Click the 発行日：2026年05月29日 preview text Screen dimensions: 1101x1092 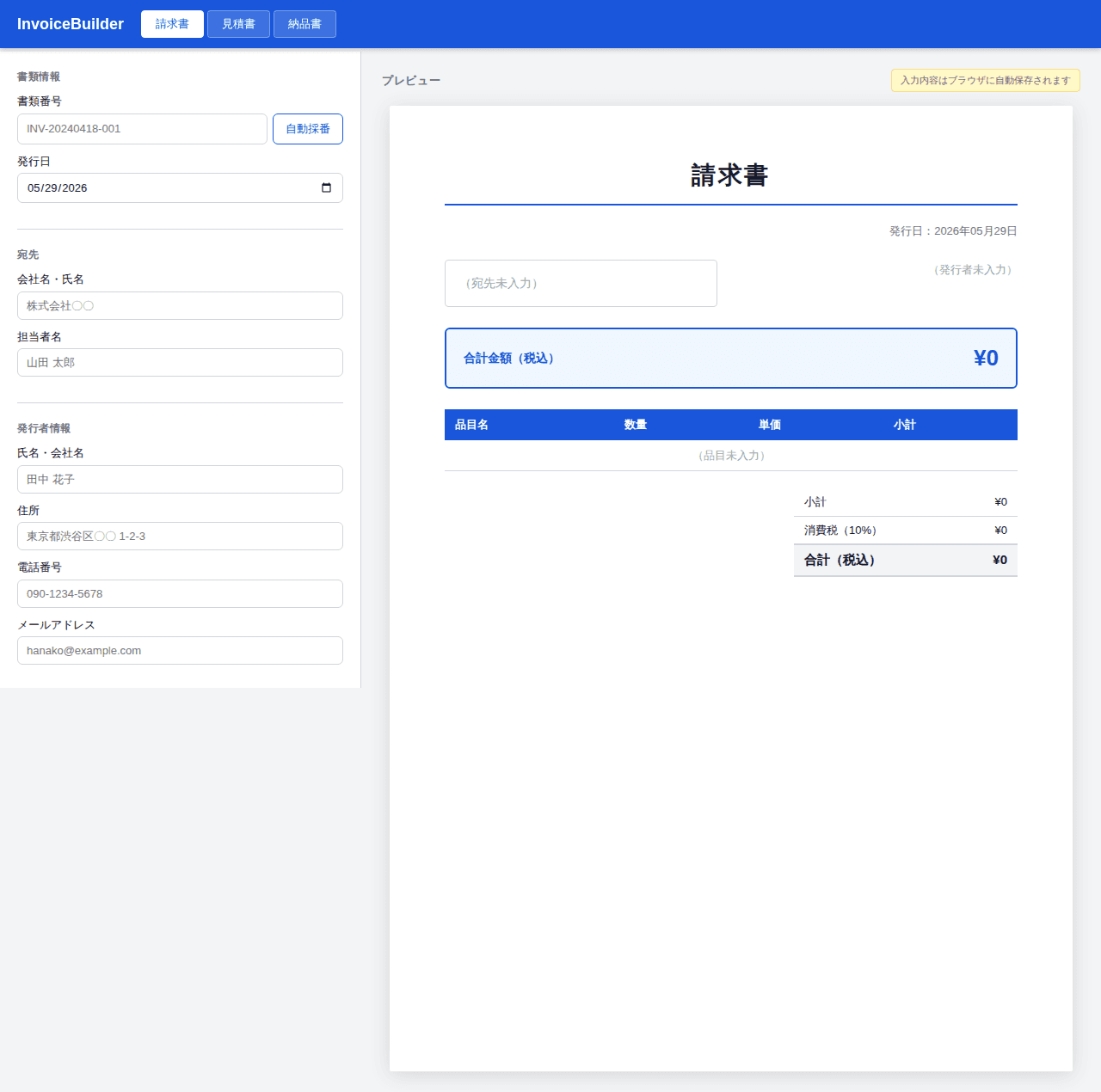[953, 231]
